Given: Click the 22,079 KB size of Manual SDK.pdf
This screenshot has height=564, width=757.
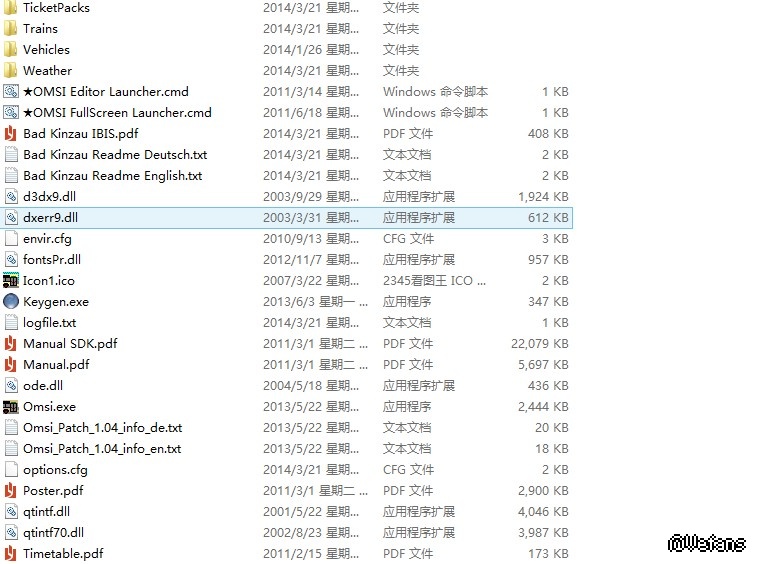Looking at the screenshot, I should point(540,344).
